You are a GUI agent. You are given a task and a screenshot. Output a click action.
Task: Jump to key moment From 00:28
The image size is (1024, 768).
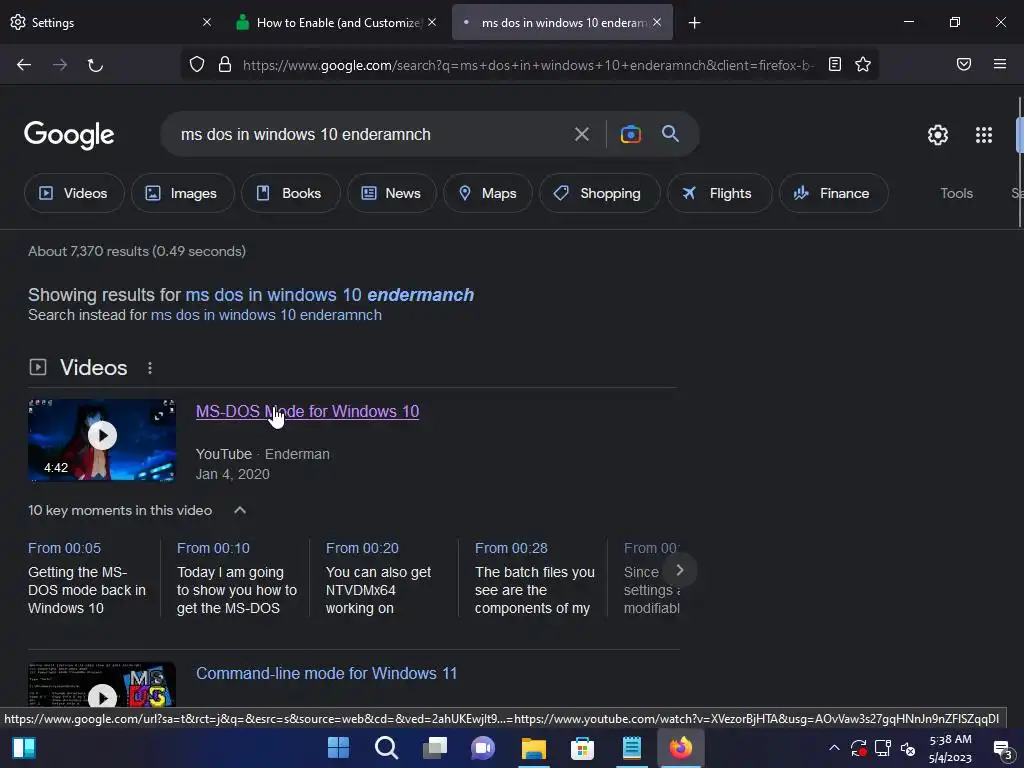(x=511, y=549)
